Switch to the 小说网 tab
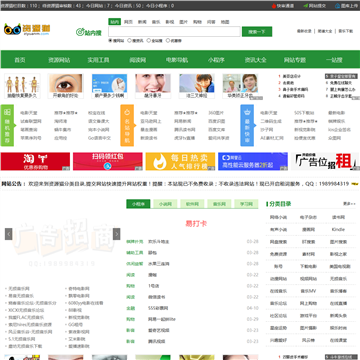Screen dimensions: 360x360 pyautogui.click(x=165, y=204)
